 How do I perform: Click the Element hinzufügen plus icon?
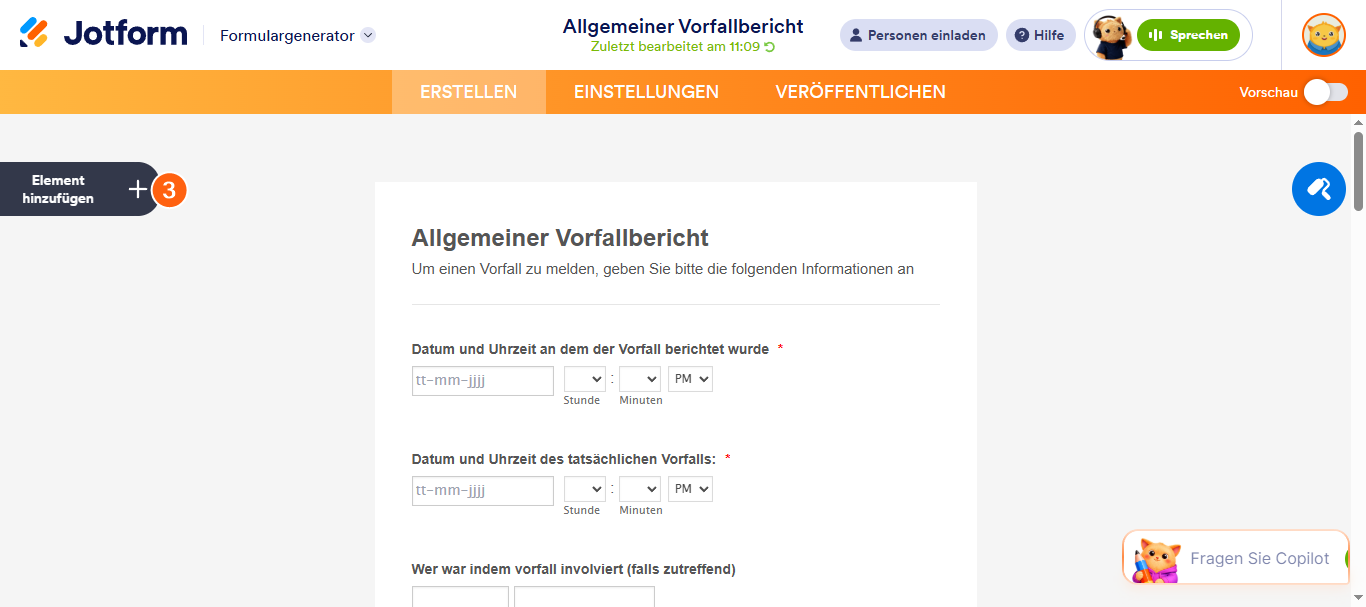click(x=138, y=189)
